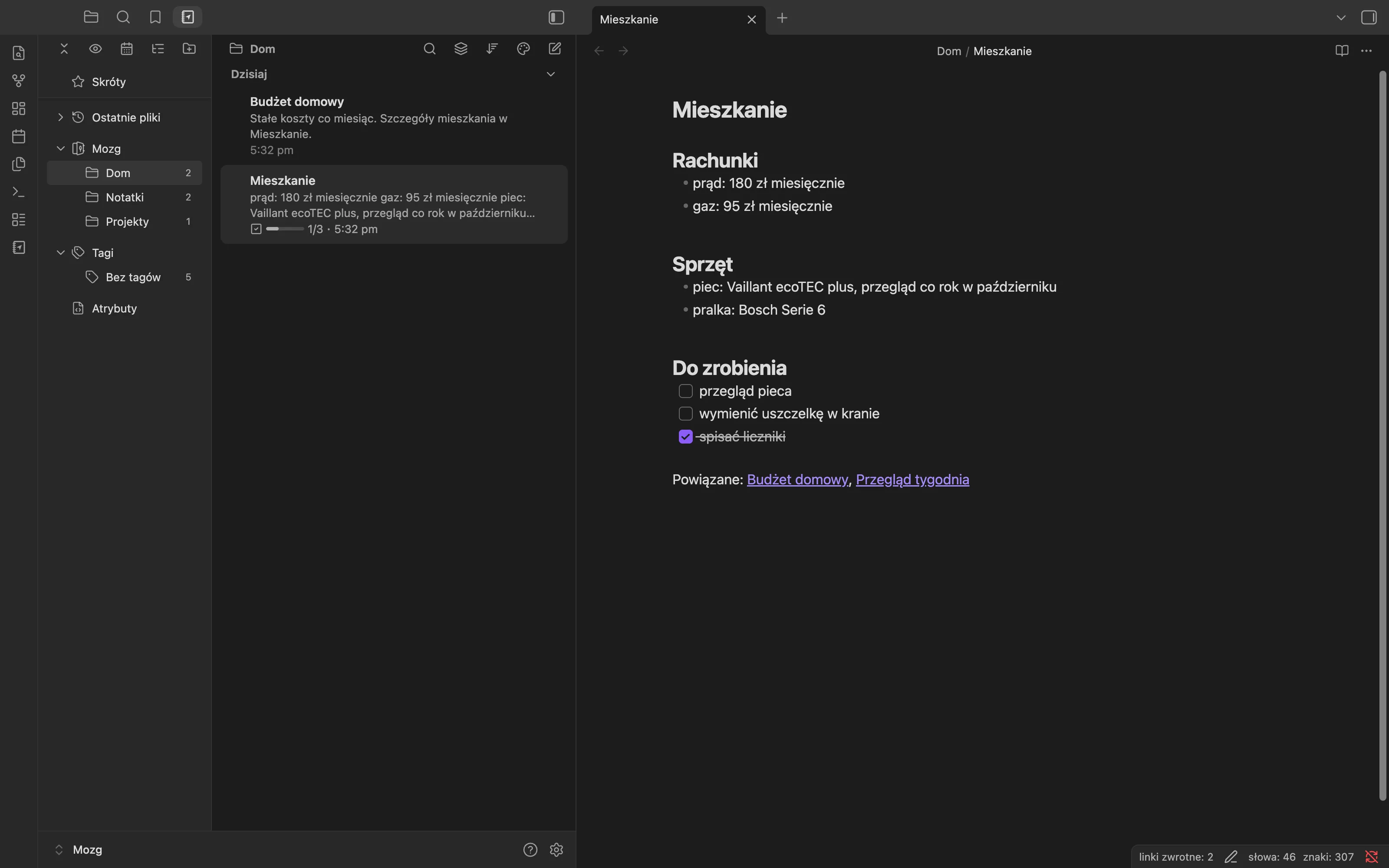Click the task progress bar on Mieszkanie card
The image size is (1389, 868).
coord(285,229)
